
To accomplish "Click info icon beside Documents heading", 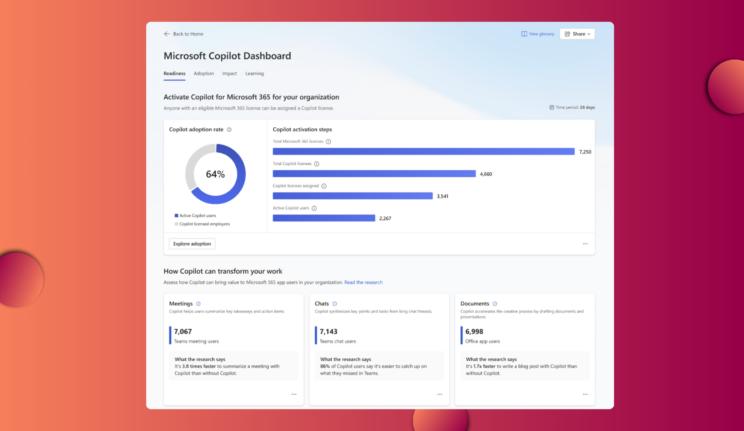I will click(495, 304).
